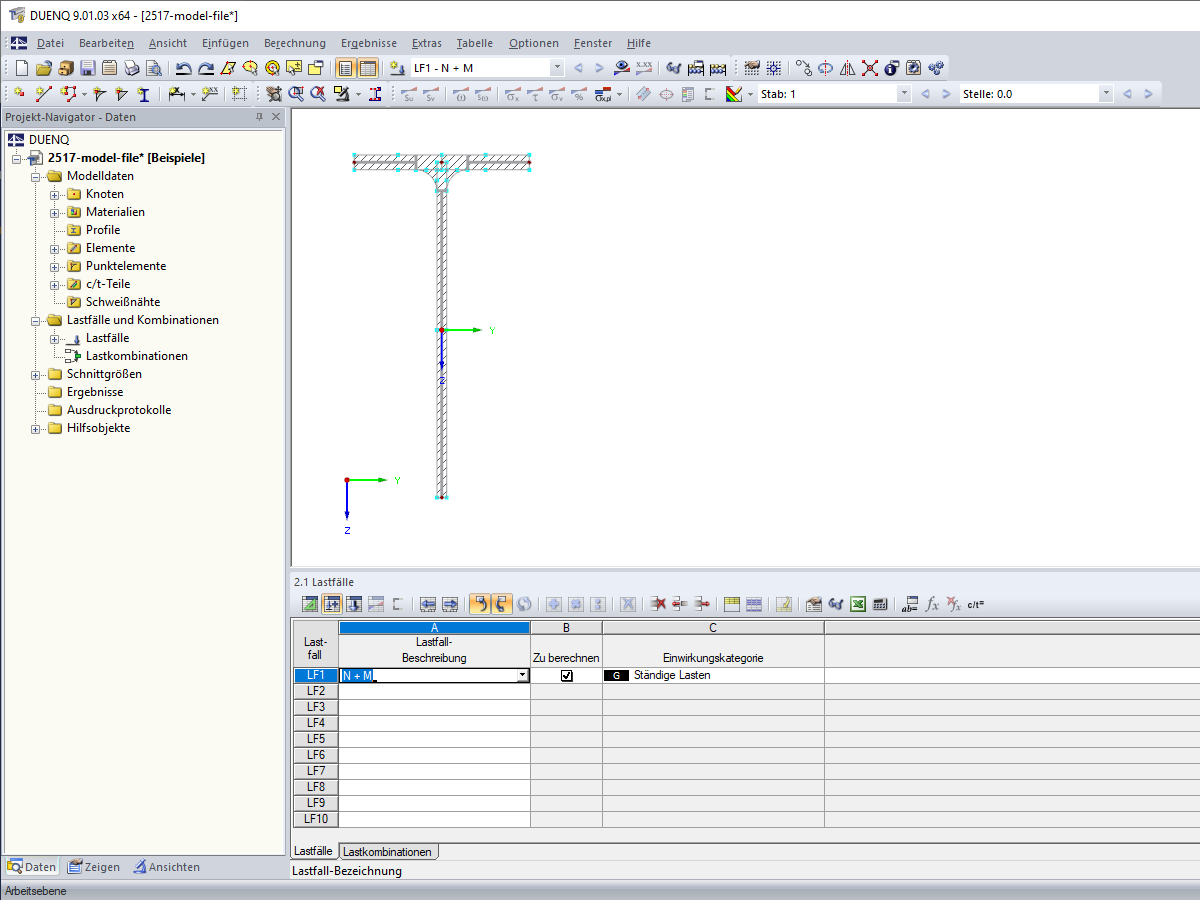Screen dimensions: 1200x900
Task: Expand the Schnittgrößen tree node
Action: coord(36,374)
